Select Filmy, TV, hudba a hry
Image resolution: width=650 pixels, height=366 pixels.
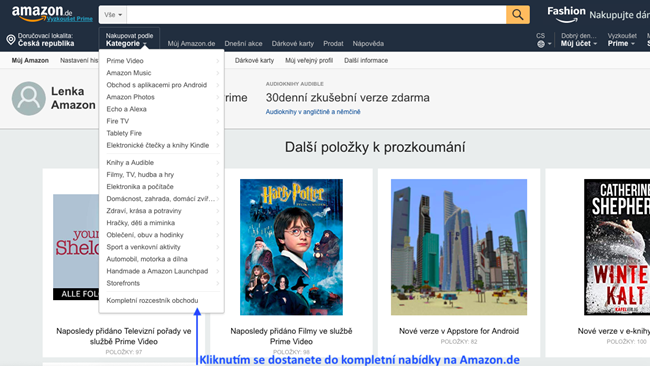[140, 175]
